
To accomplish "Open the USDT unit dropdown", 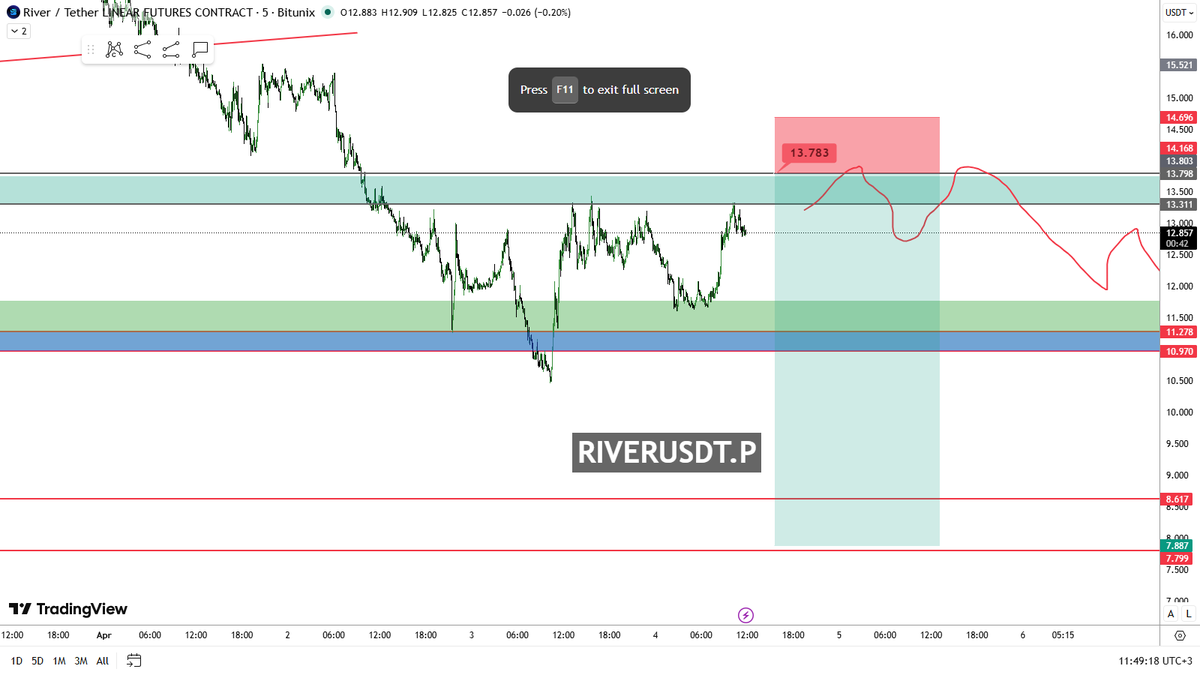I will click(x=1177, y=13).
